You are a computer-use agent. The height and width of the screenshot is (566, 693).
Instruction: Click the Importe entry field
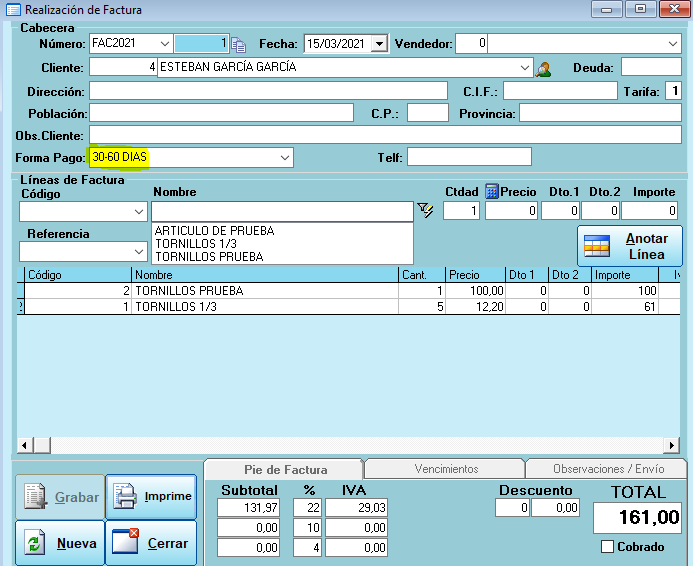[x=649, y=210]
